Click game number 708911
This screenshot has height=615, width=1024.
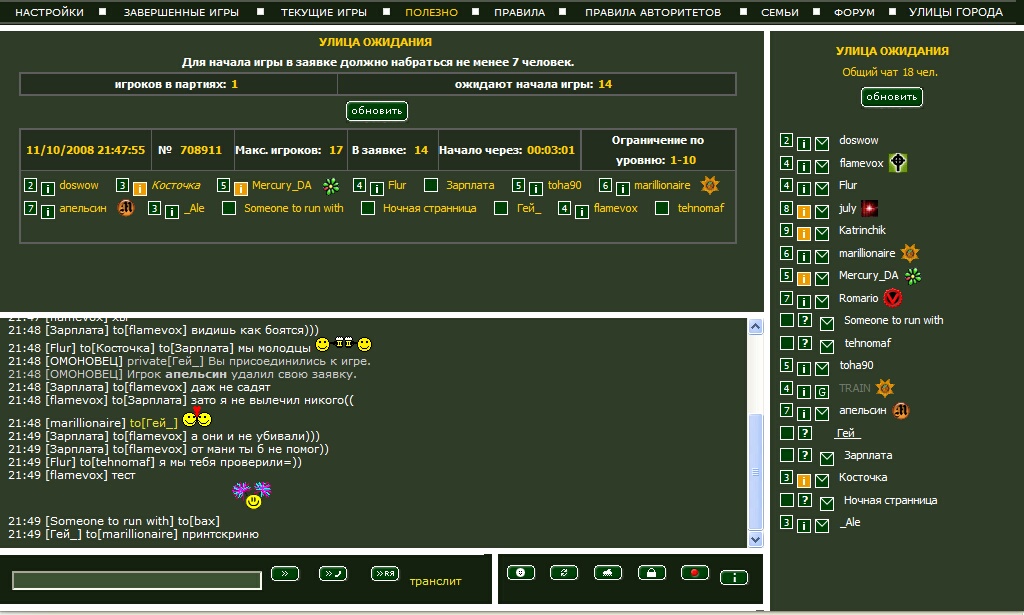(200, 150)
